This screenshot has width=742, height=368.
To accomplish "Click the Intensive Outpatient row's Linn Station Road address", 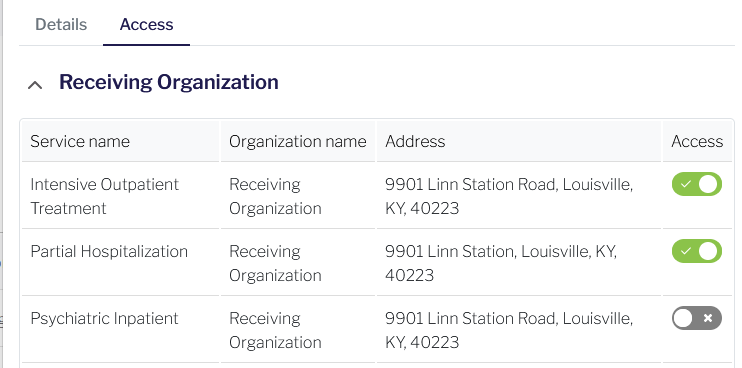I will [509, 196].
